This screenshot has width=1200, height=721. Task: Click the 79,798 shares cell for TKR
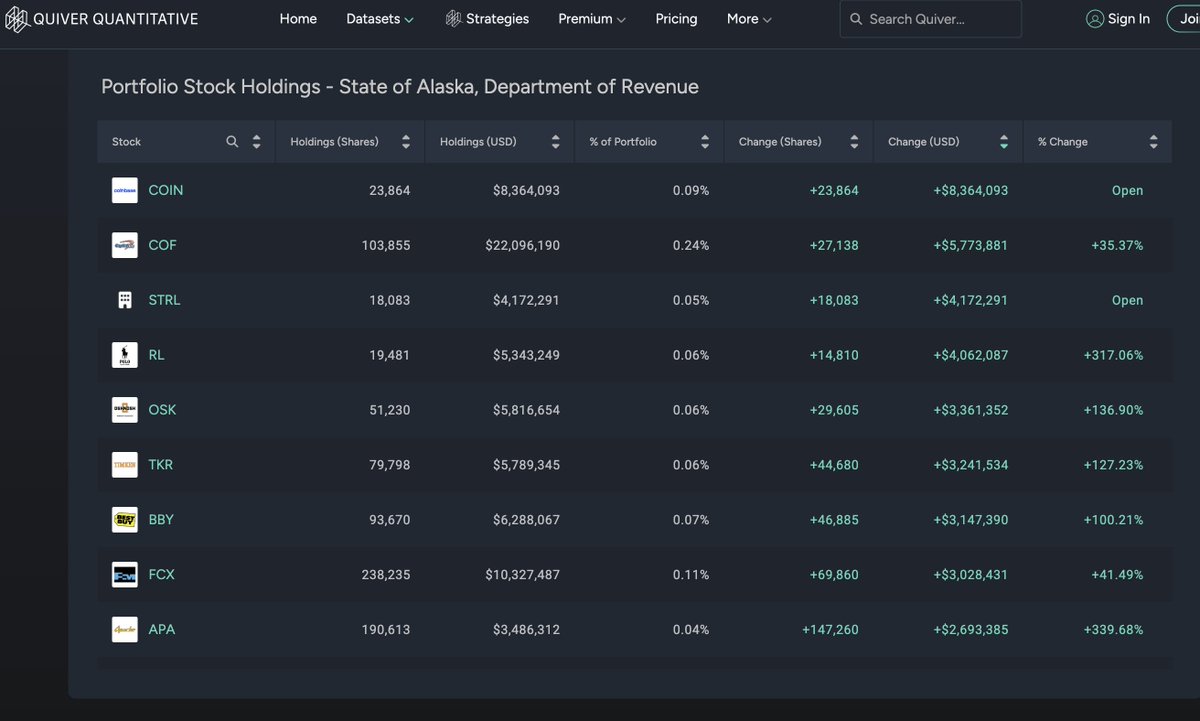point(390,465)
